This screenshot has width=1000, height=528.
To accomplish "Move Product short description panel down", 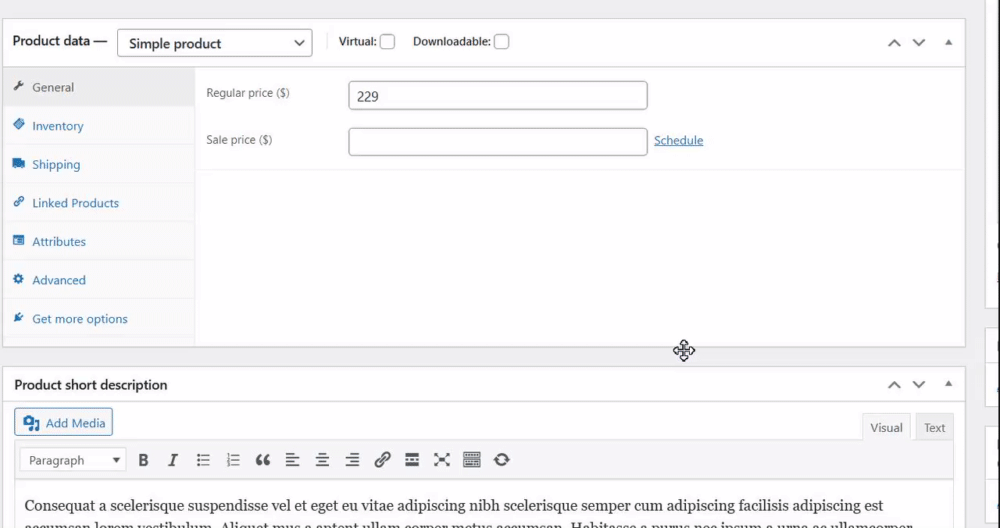I will tap(918, 385).
